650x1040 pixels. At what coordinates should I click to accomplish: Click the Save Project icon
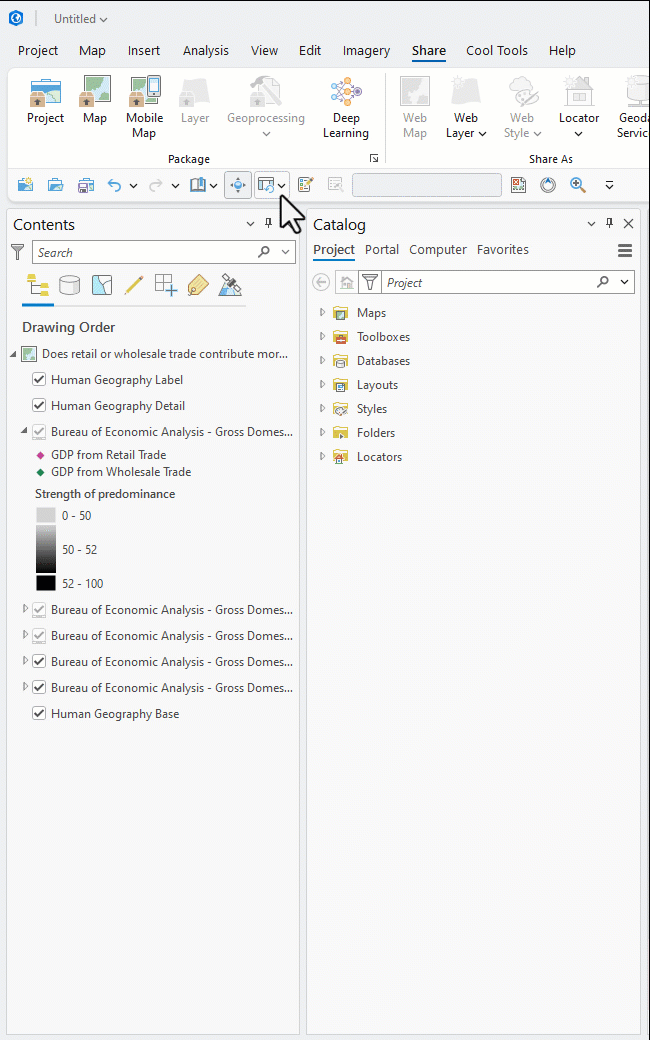[x=85, y=184]
